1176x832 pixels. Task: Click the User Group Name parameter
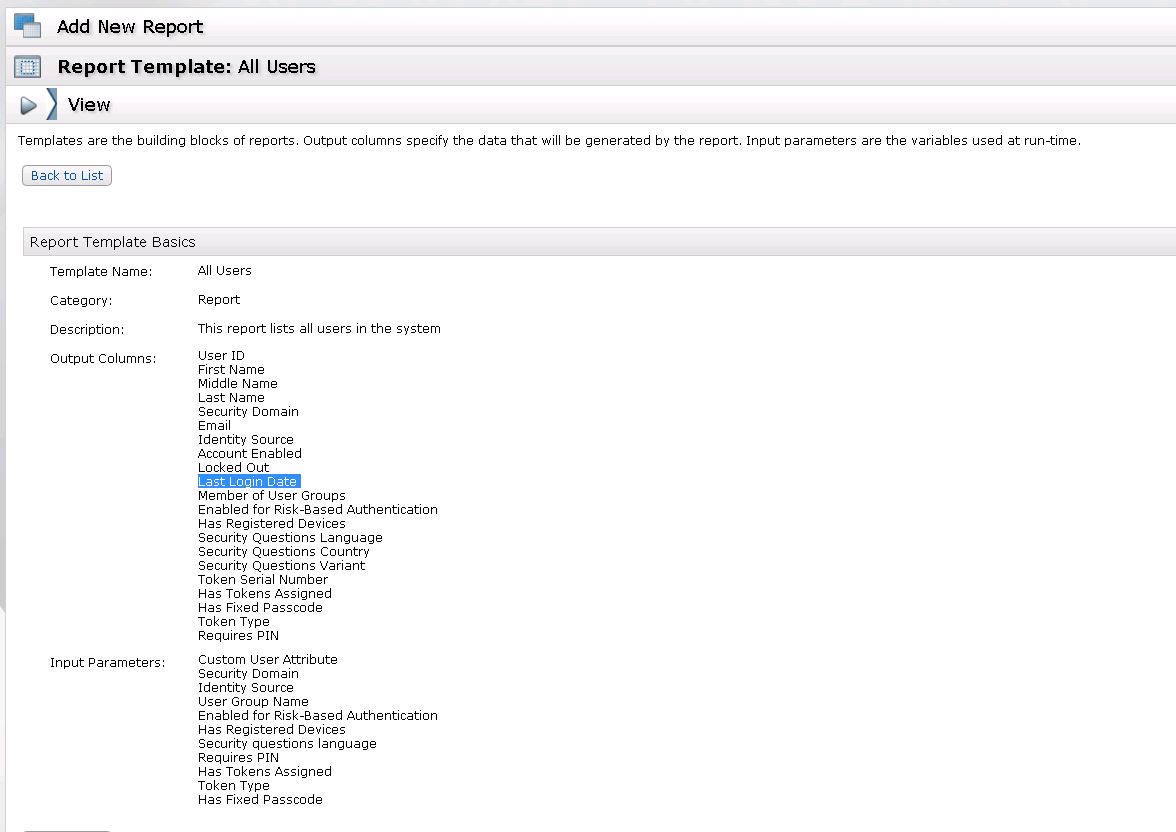253,702
